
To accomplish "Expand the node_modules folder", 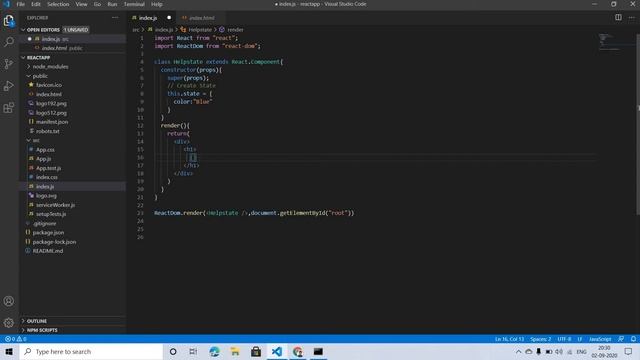I will point(50,67).
